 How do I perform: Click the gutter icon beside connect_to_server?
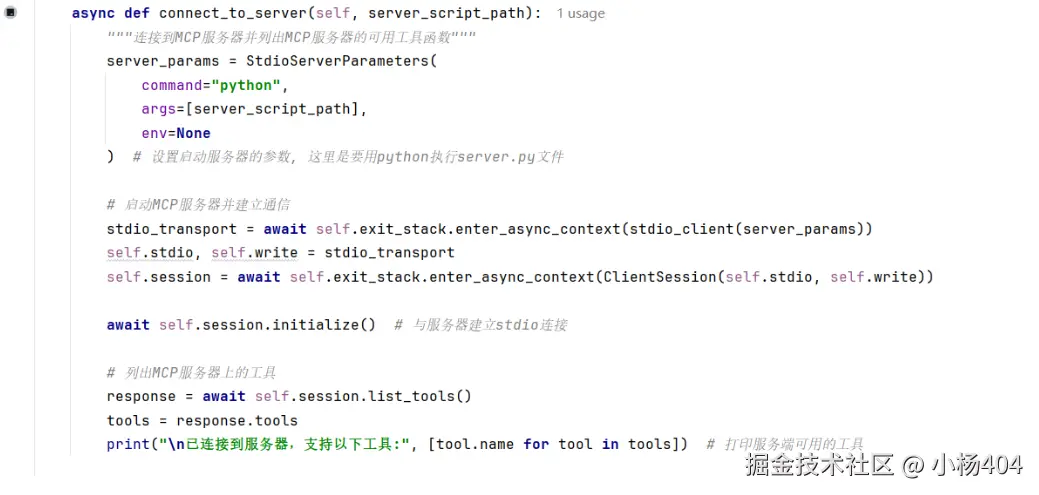(x=11, y=14)
